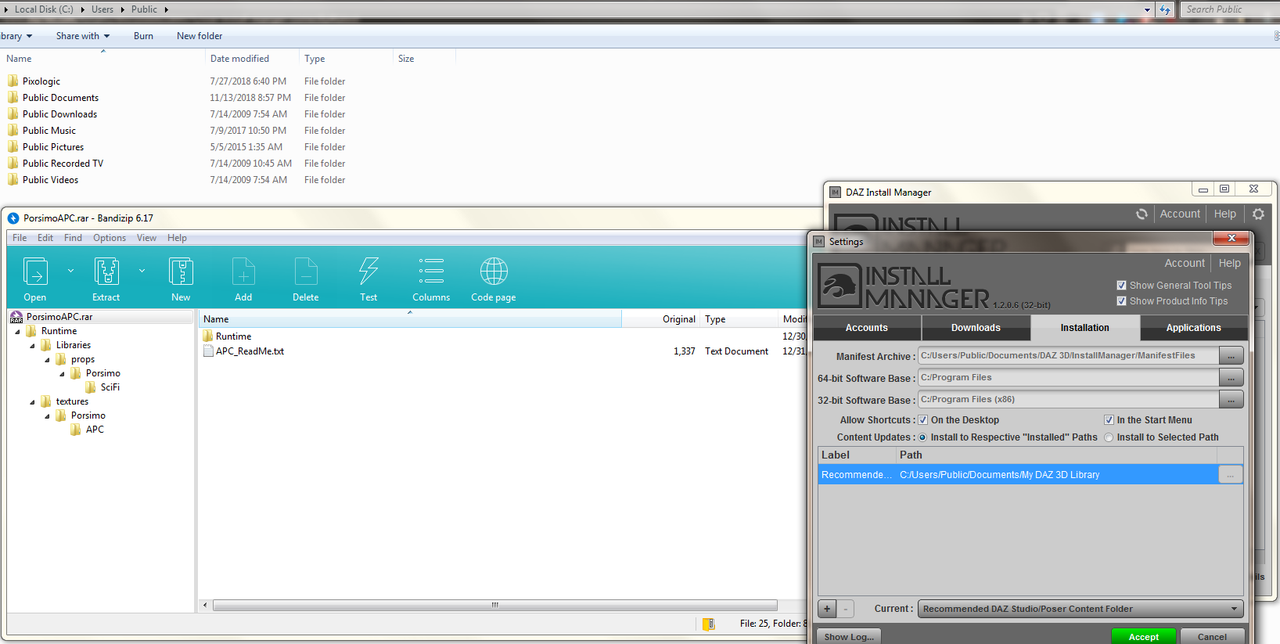Click the New archive icon in Bandizip
This screenshot has height=644, width=1280.
point(181,272)
